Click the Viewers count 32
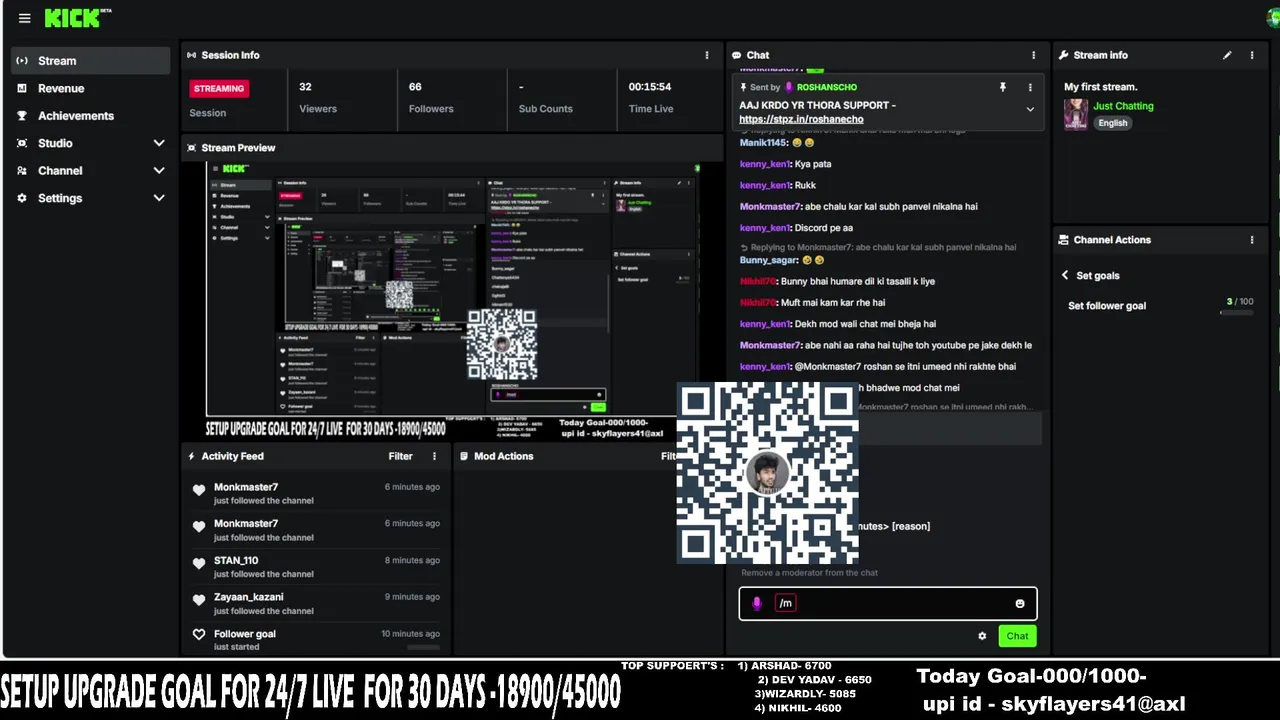Viewport: 1280px width, 720px height. (306, 87)
